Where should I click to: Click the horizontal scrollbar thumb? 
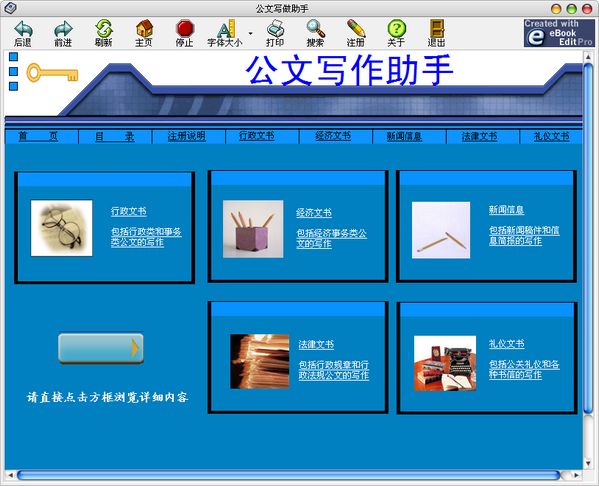tap(288, 475)
